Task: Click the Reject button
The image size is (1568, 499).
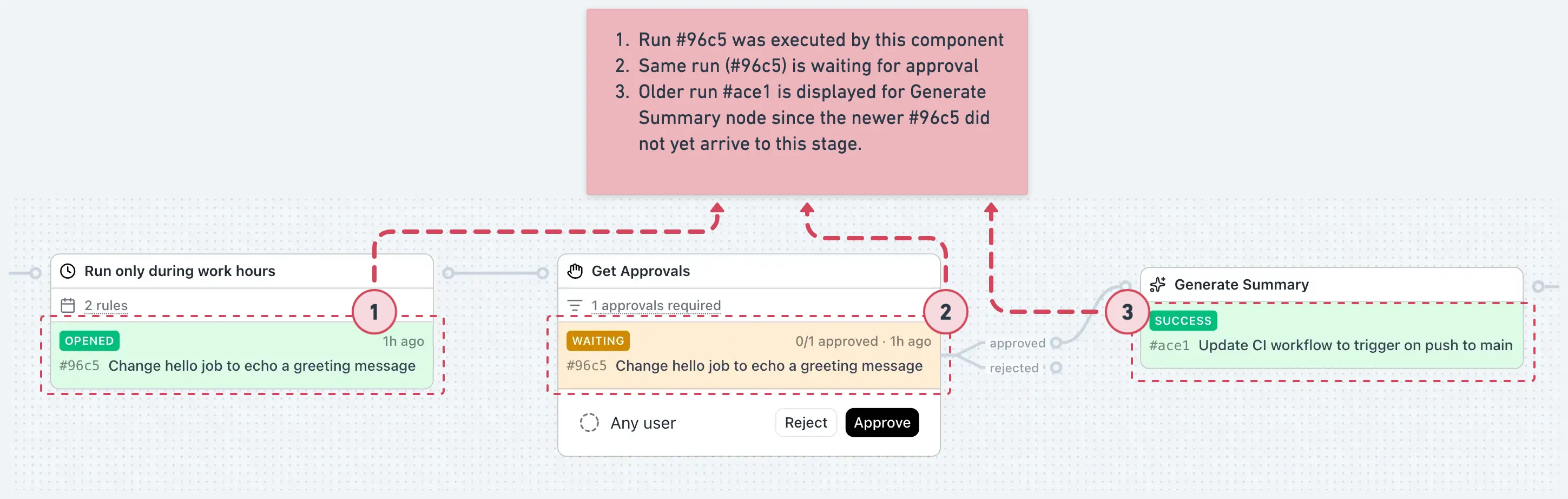Action: click(x=805, y=422)
